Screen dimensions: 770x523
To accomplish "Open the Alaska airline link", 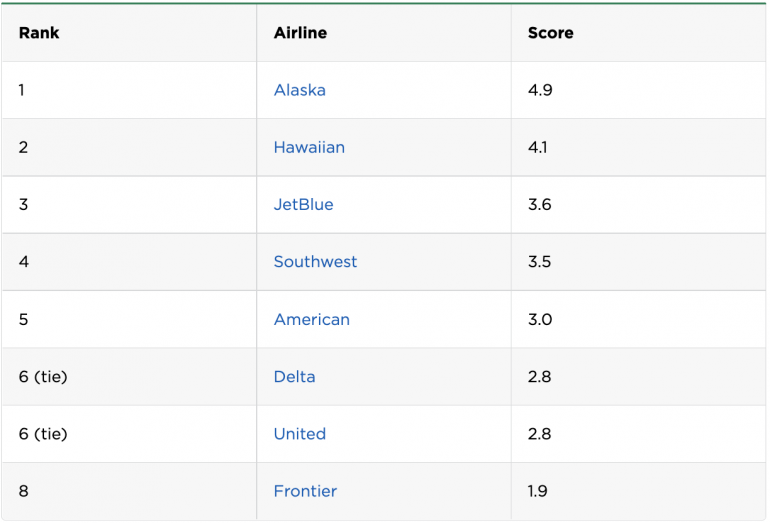I will coord(299,90).
